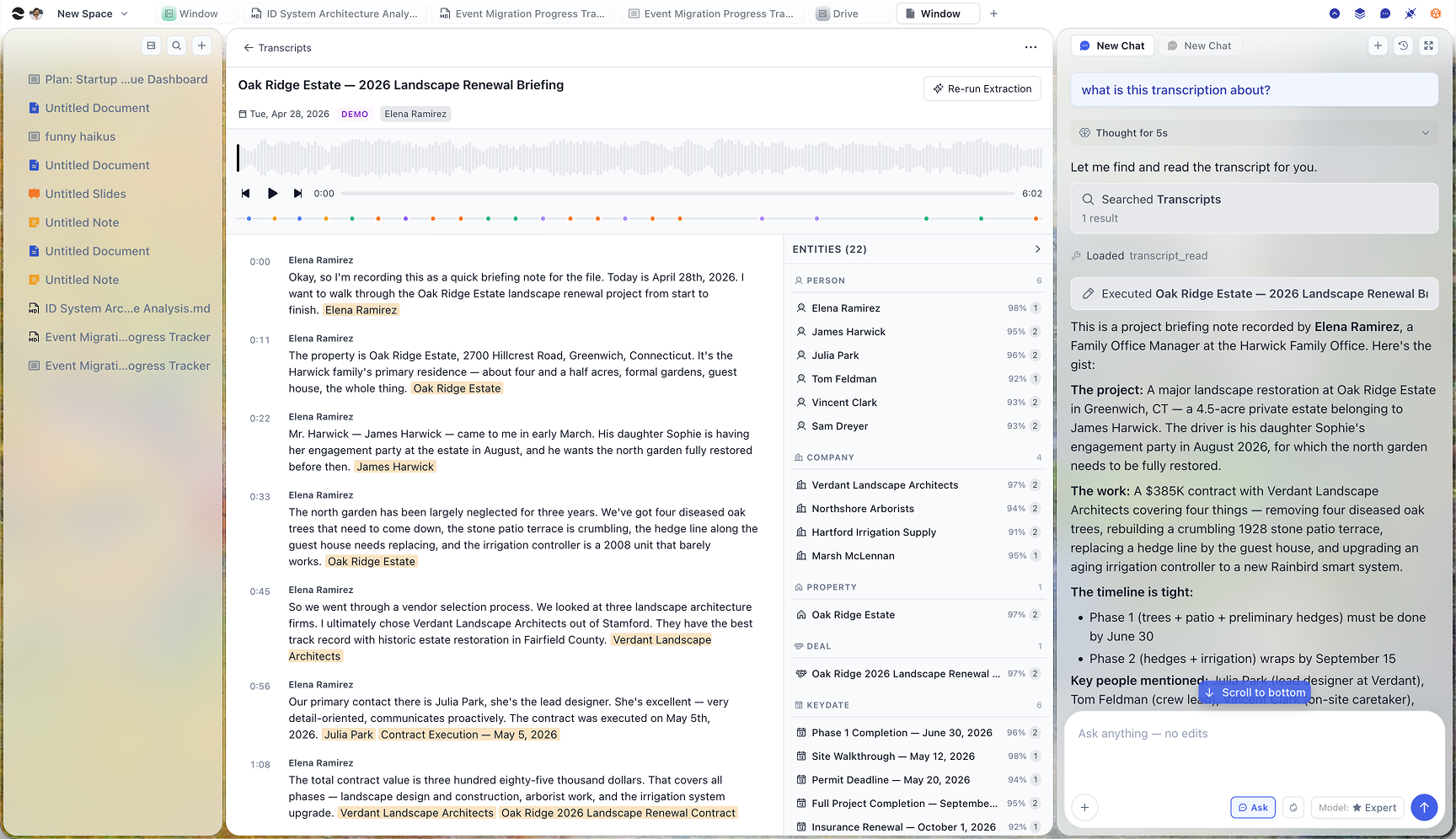Skip back to previous audio segment
Viewport: 1456px width, 839px height.
pyautogui.click(x=245, y=193)
